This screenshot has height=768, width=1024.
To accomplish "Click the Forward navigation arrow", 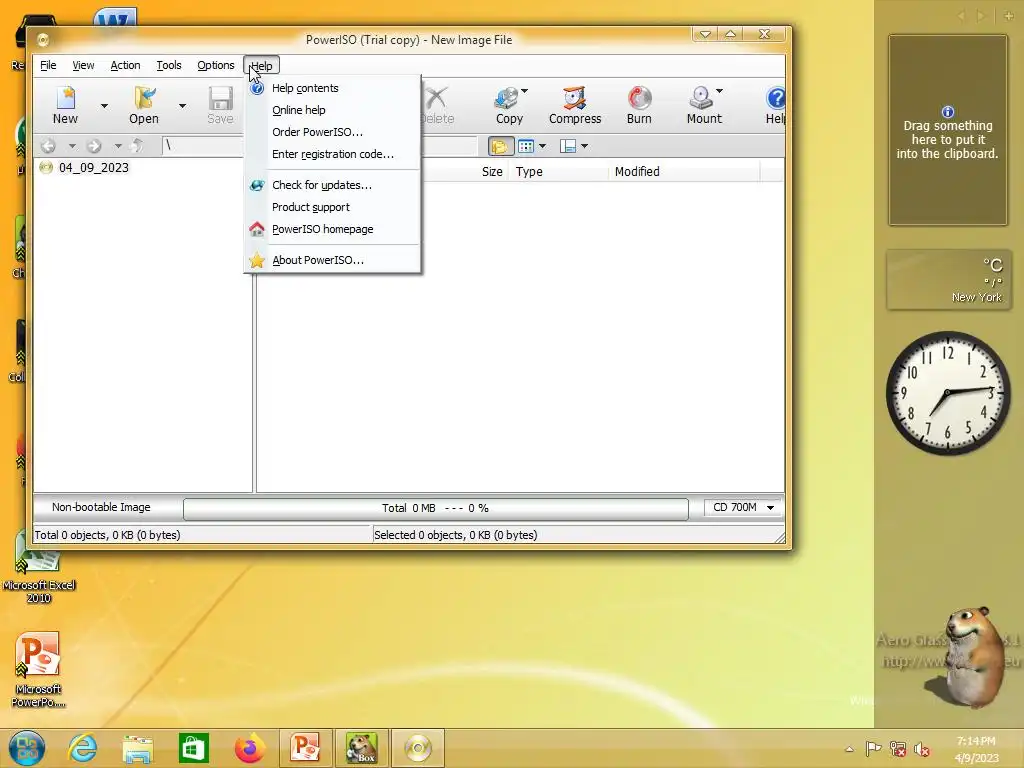I will [94, 146].
